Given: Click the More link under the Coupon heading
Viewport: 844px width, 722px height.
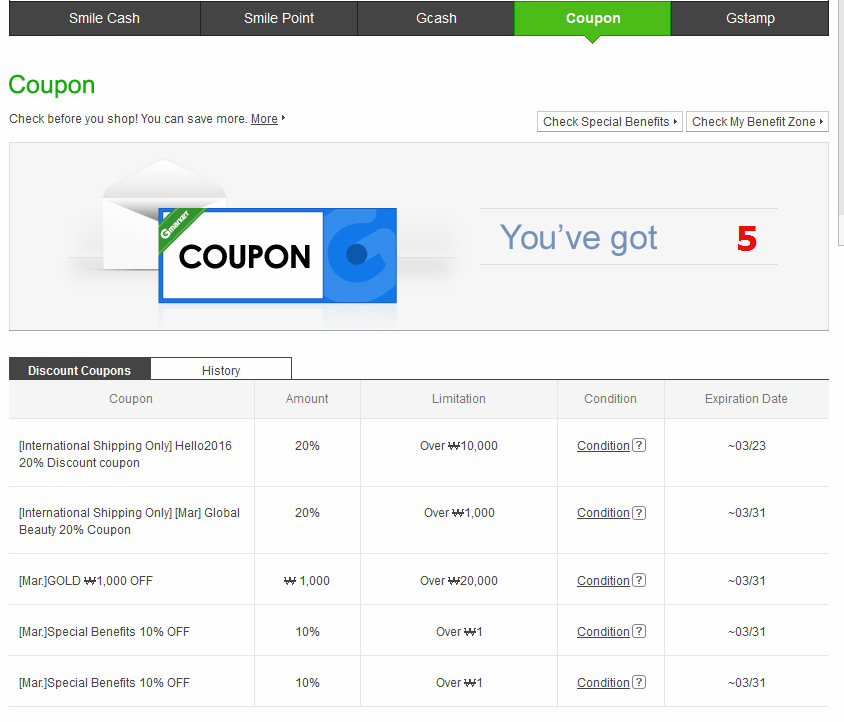Looking at the screenshot, I should (263, 118).
